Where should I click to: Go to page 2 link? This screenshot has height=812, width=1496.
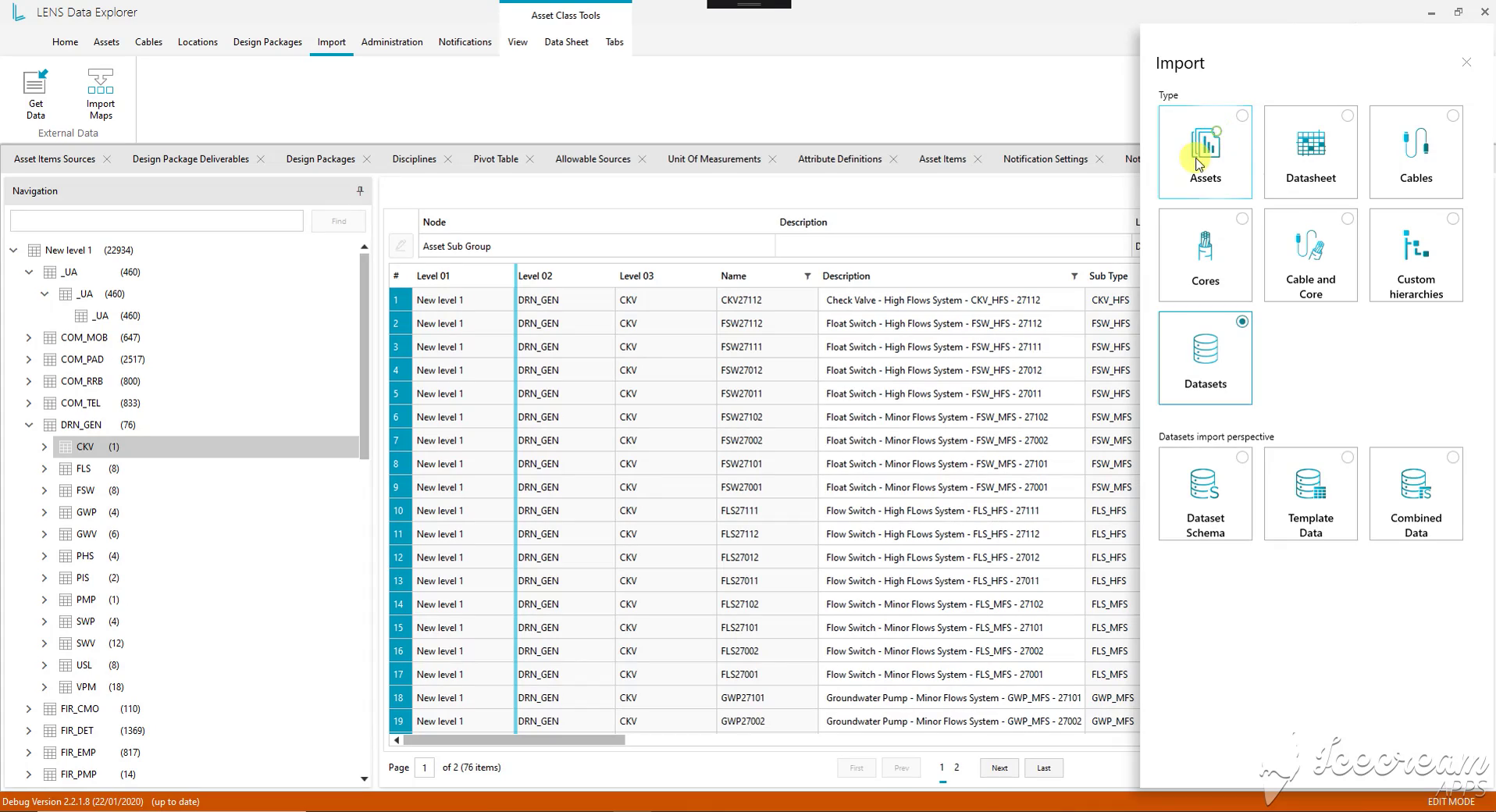point(956,767)
